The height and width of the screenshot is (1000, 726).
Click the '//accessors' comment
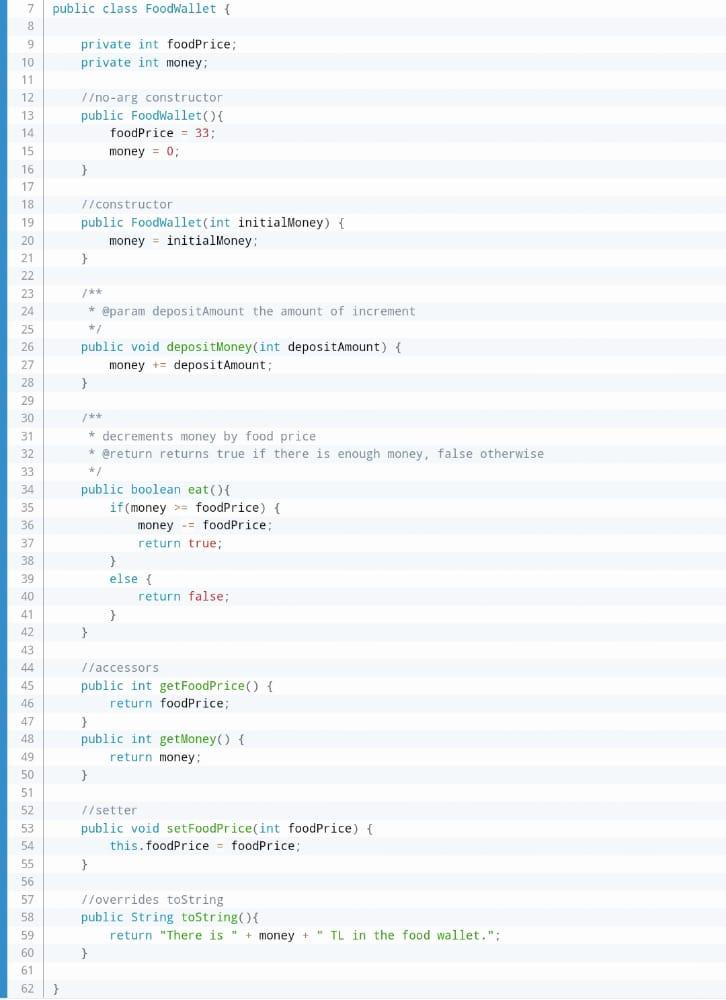119,668
